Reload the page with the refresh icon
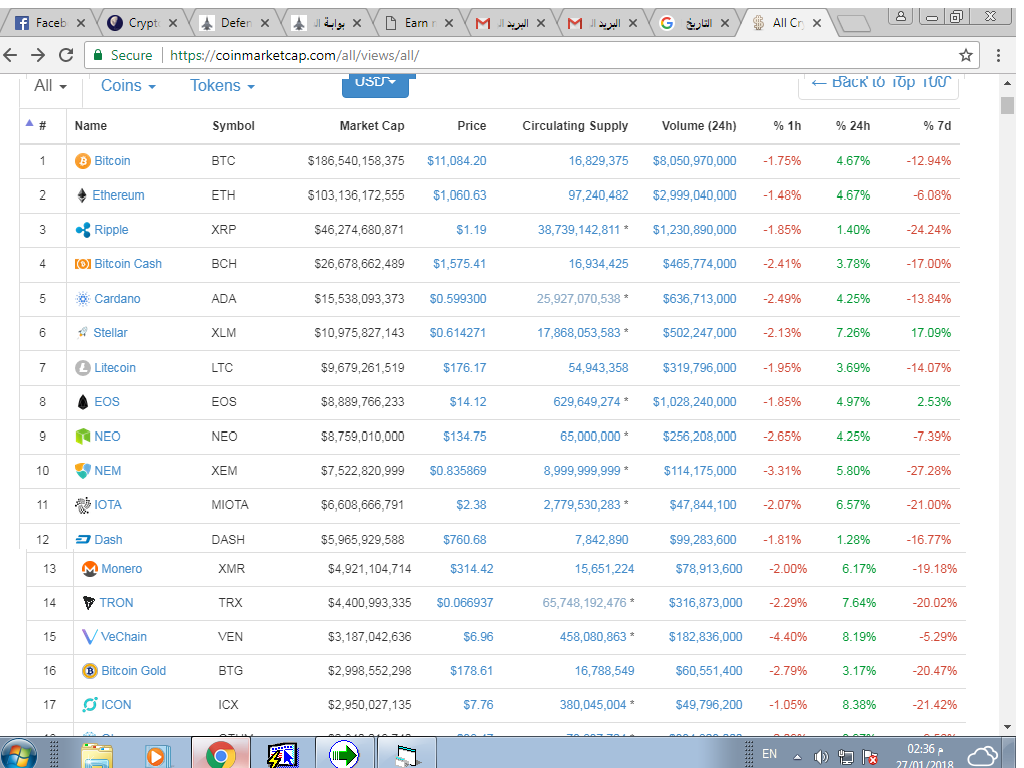The width and height of the screenshot is (1024, 768). click(66, 55)
